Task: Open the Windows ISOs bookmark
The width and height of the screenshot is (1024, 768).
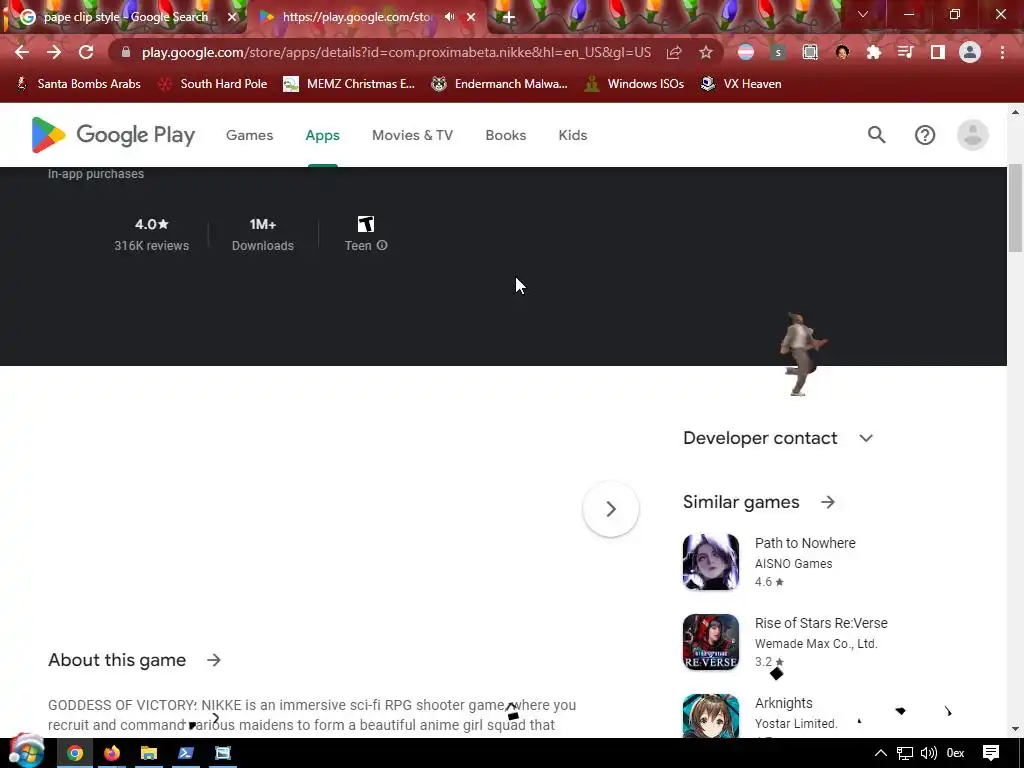Action: [634, 84]
